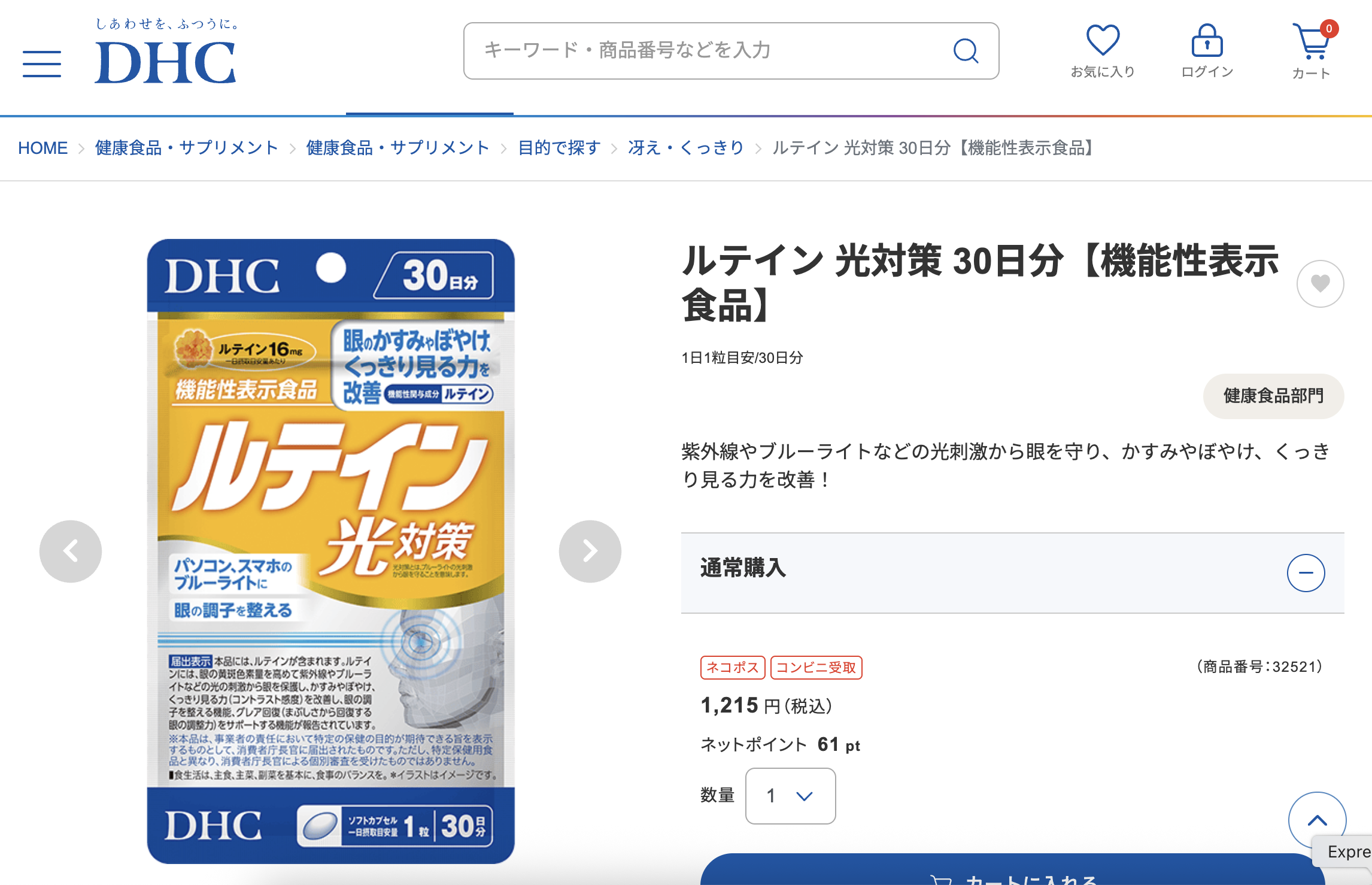Show next product image

pyautogui.click(x=590, y=551)
